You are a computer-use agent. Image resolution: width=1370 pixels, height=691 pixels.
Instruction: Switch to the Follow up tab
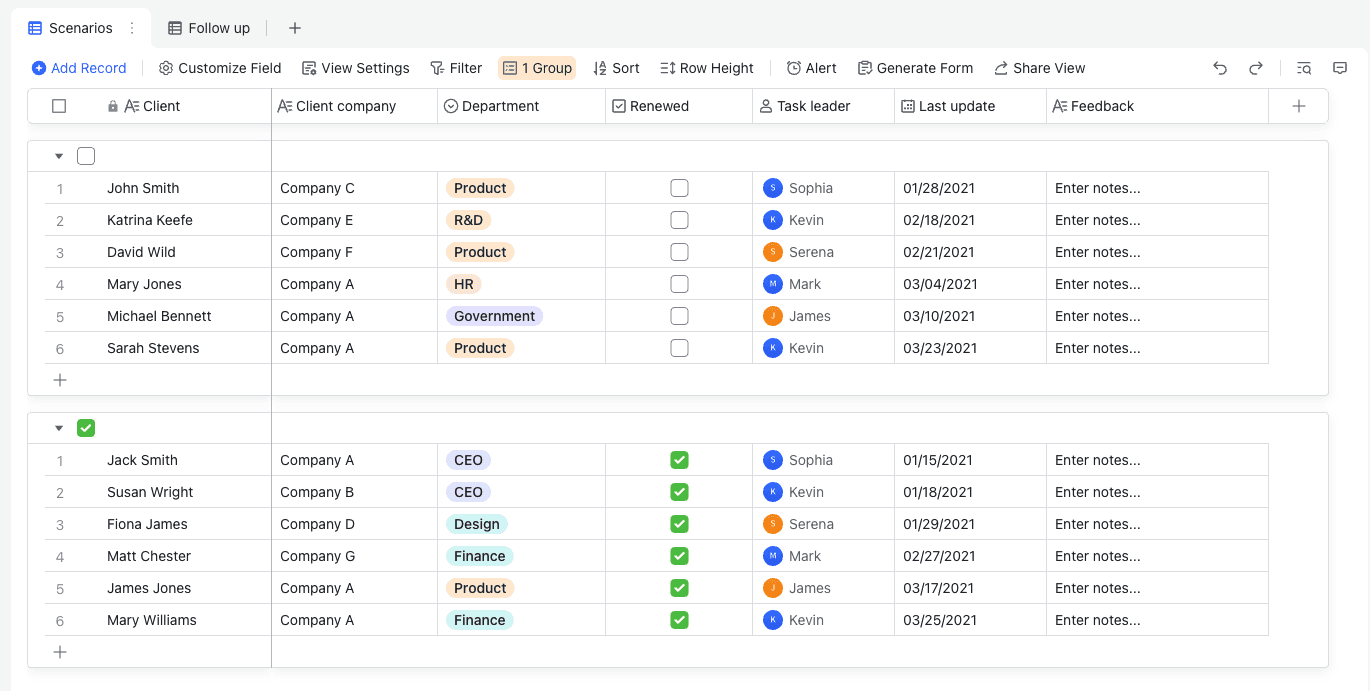click(209, 28)
